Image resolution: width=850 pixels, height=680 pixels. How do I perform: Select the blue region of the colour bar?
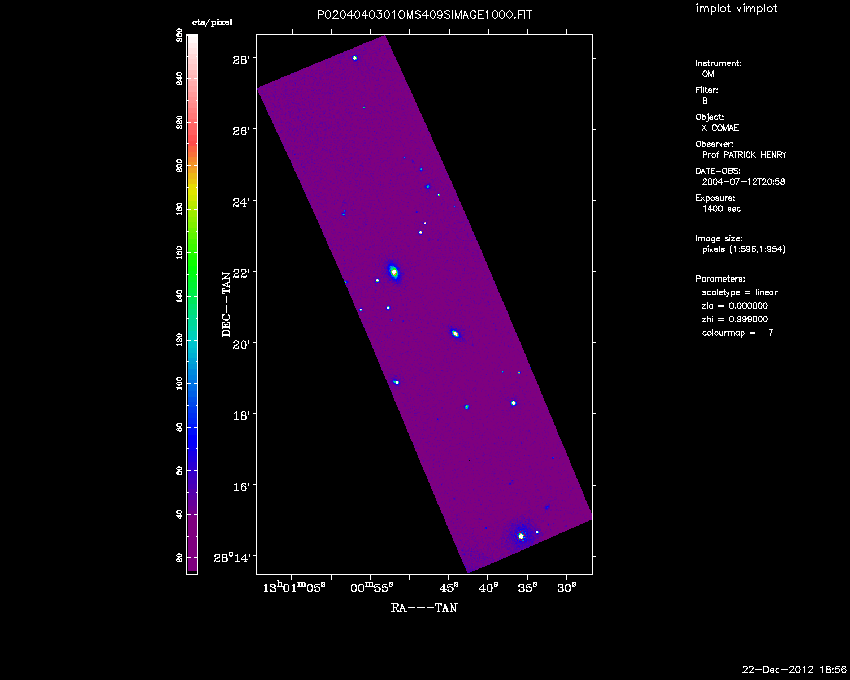click(192, 420)
